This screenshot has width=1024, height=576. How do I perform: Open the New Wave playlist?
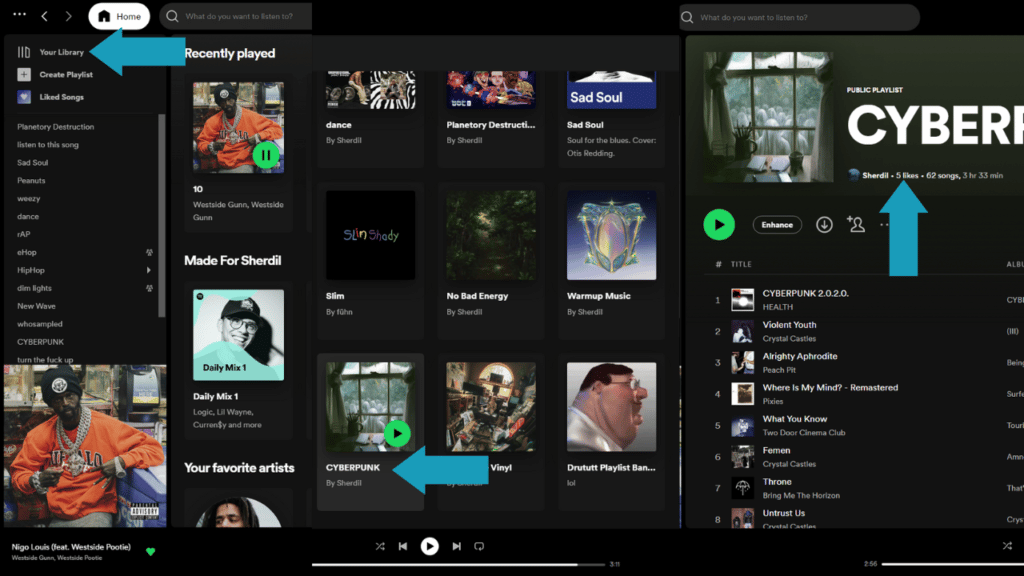[x=37, y=306]
